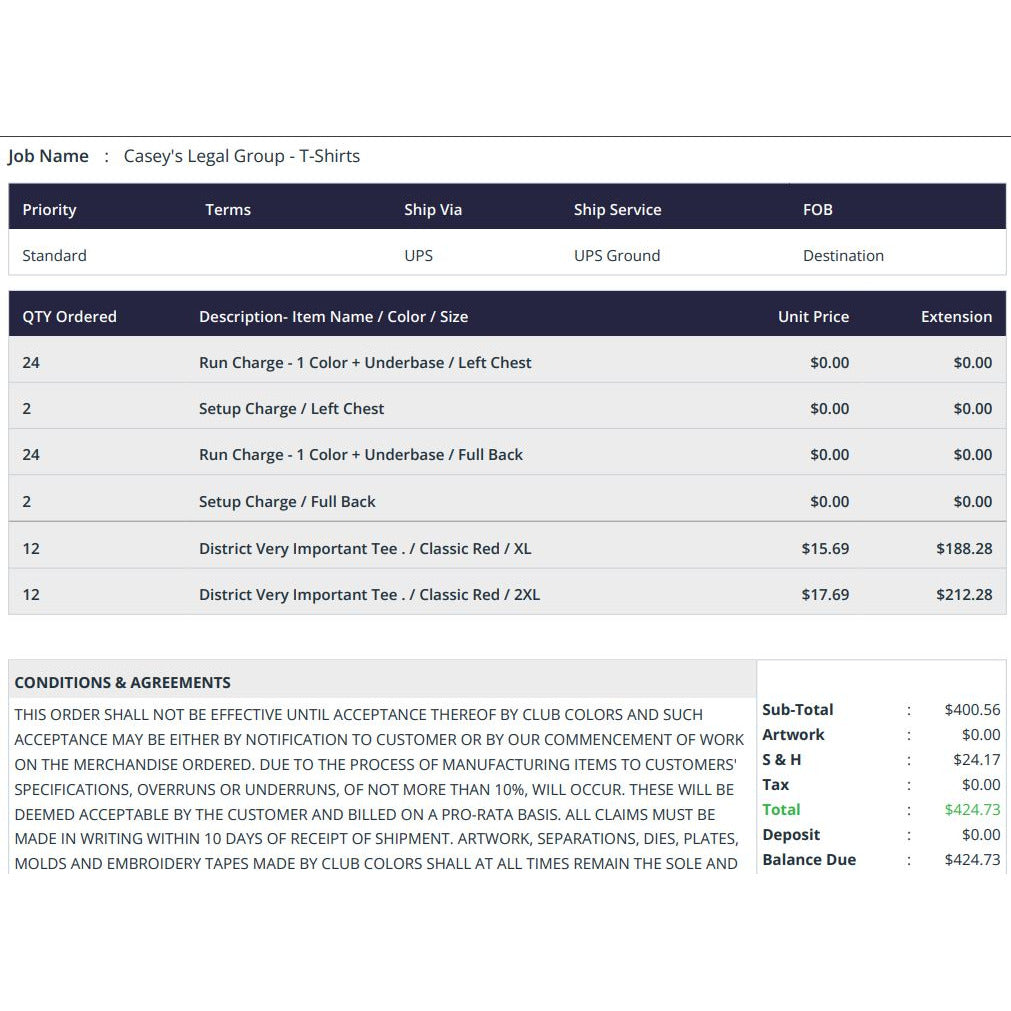Click the Balance Due label
This screenshot has height=1011, width=1011.
809,860
